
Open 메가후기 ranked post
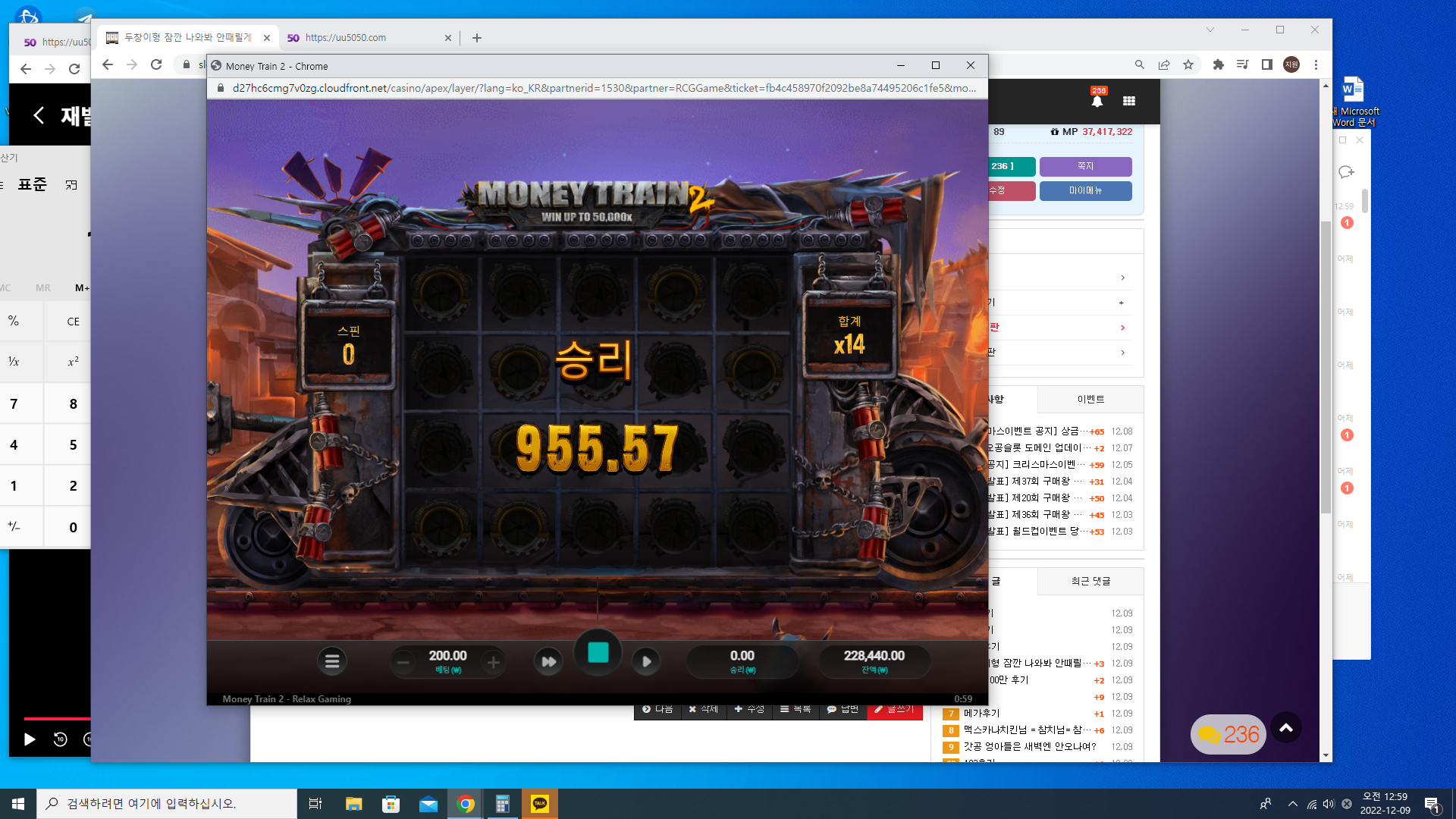click(x=981, y=714)
